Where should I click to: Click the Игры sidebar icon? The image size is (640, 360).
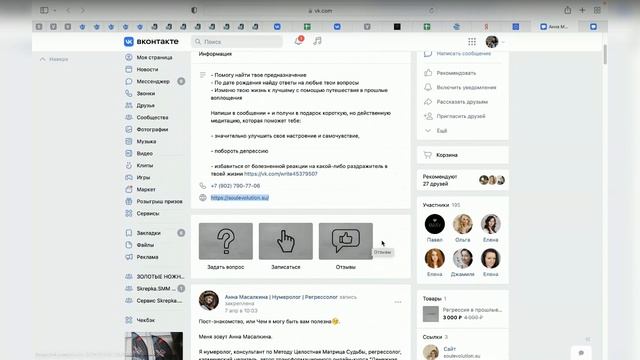coord(129,177)
